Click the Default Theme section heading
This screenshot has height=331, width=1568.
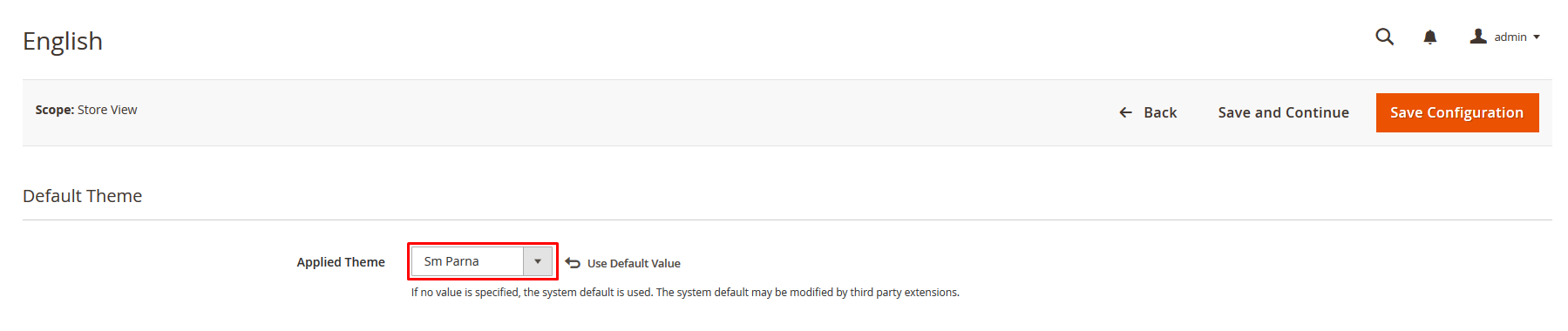(83, 196)
